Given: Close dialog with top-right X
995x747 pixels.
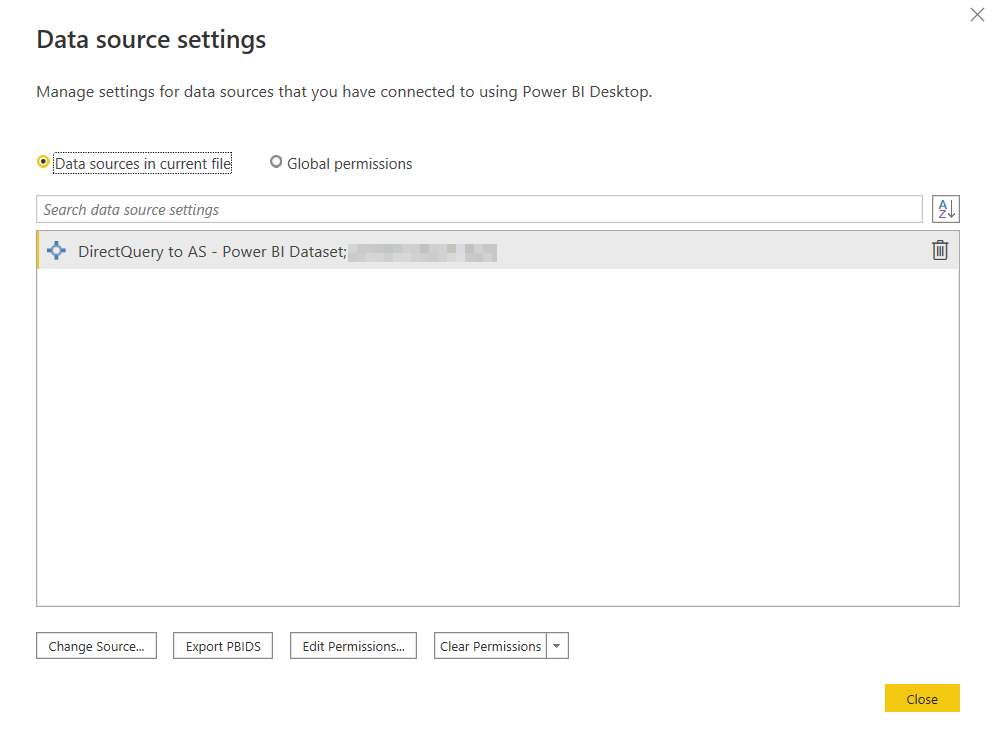Looking at the screenshot, I should [977, 15].
